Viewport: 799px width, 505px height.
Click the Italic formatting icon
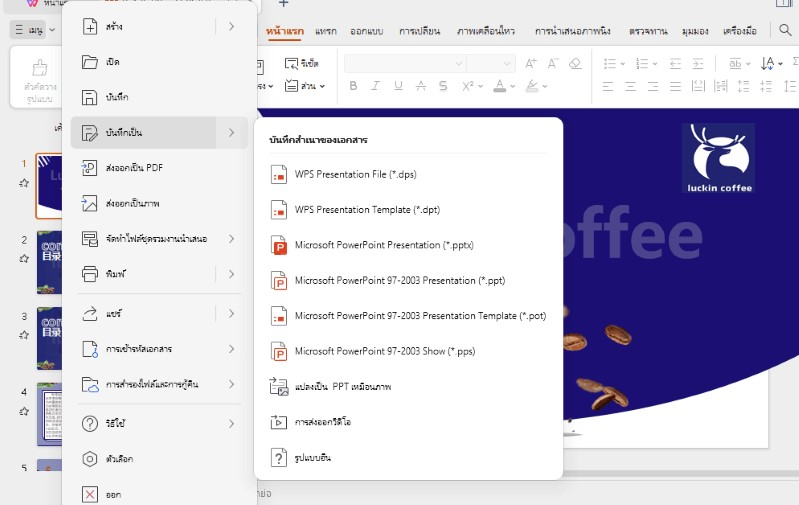click(x=376, y=86)
